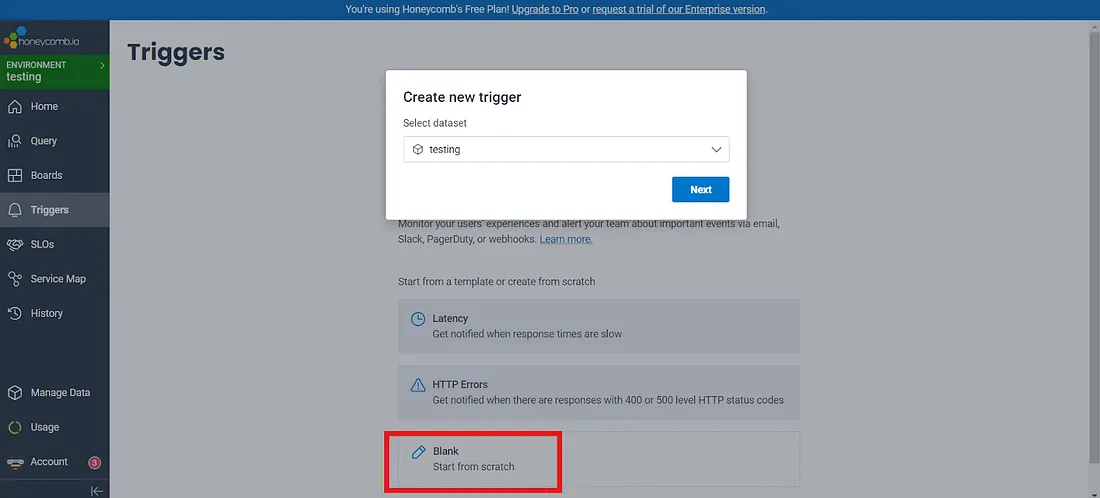The width and height of the screenshot is (1100, 498).
Task: Open SLOs handshake icon
Action: pyautogui.click(x=15, y=244)
